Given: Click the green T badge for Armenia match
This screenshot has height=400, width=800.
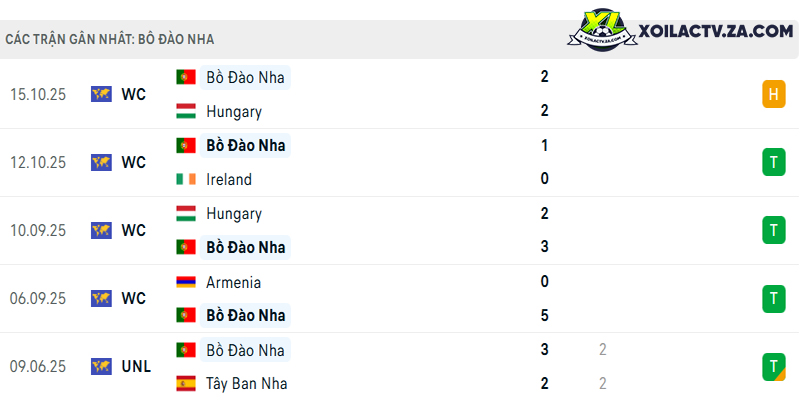Looking at the screenshot, I should [774, 298].
